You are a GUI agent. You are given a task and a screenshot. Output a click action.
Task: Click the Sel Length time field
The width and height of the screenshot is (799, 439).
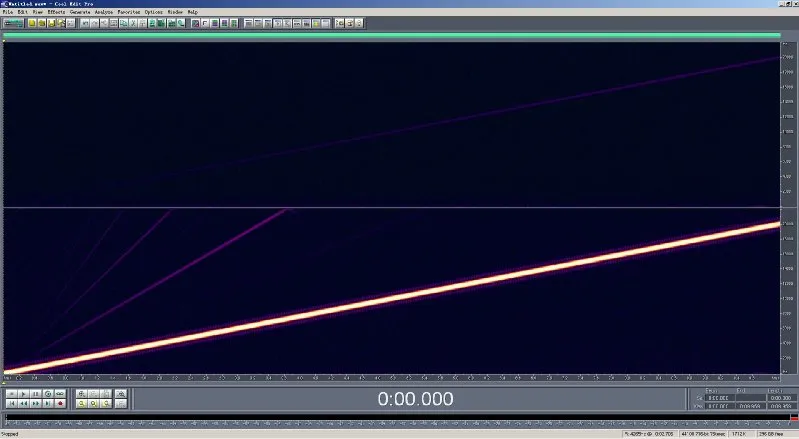tap(782, 398)
